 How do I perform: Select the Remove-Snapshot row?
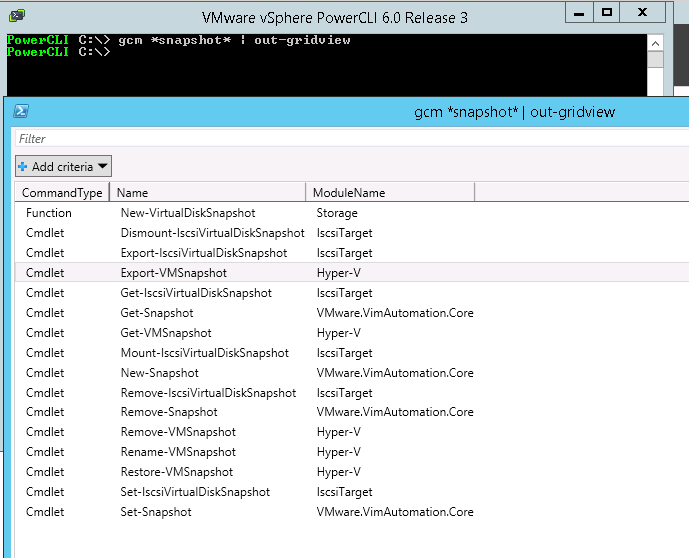(352, 412)
